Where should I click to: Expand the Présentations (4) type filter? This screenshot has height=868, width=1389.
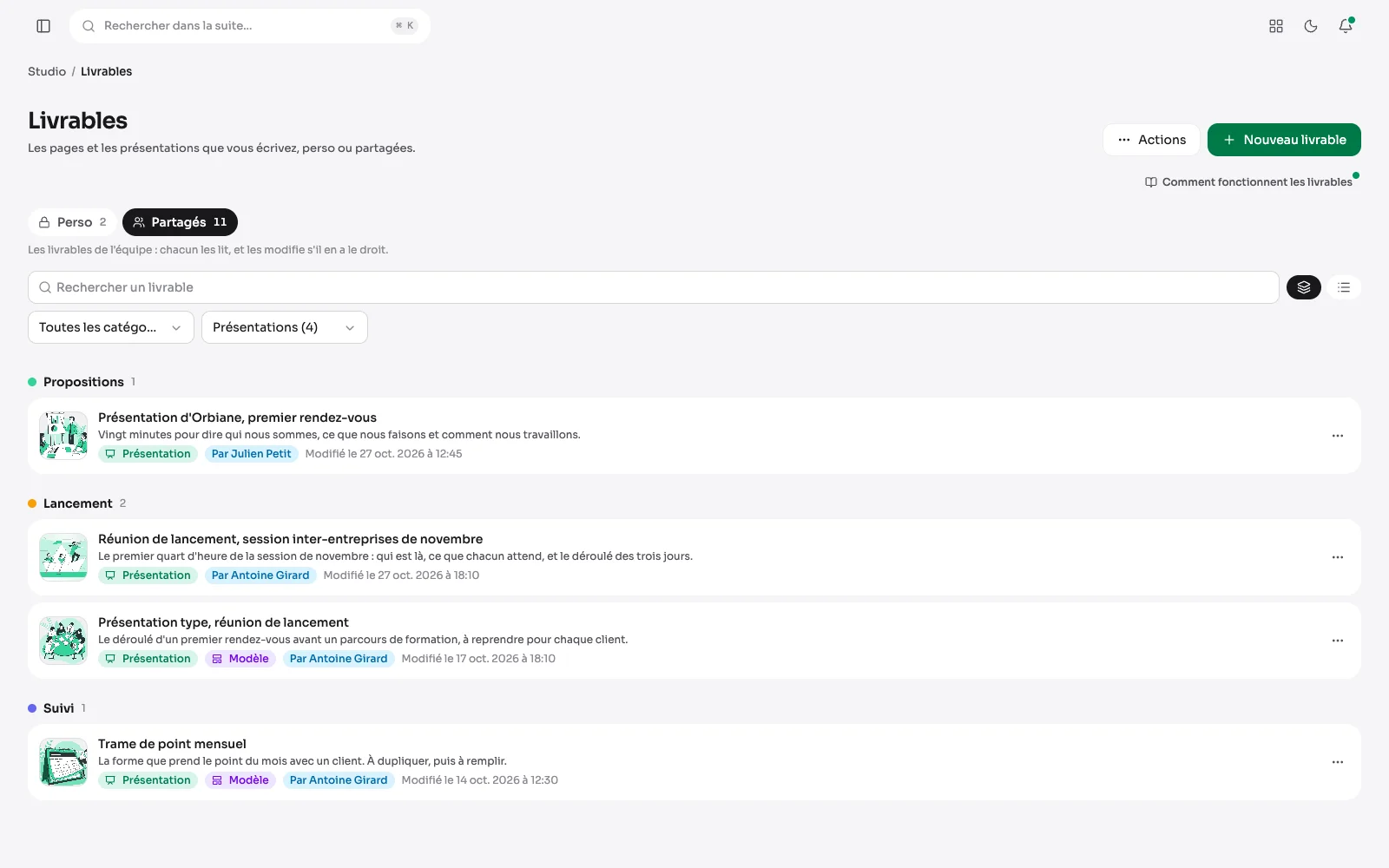285,327
